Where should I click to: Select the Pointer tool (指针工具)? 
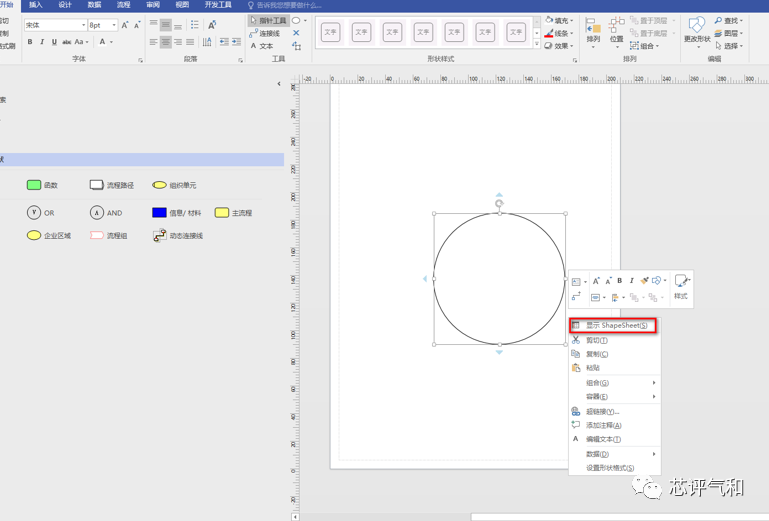pyautogui.click(x=268, y=21)
